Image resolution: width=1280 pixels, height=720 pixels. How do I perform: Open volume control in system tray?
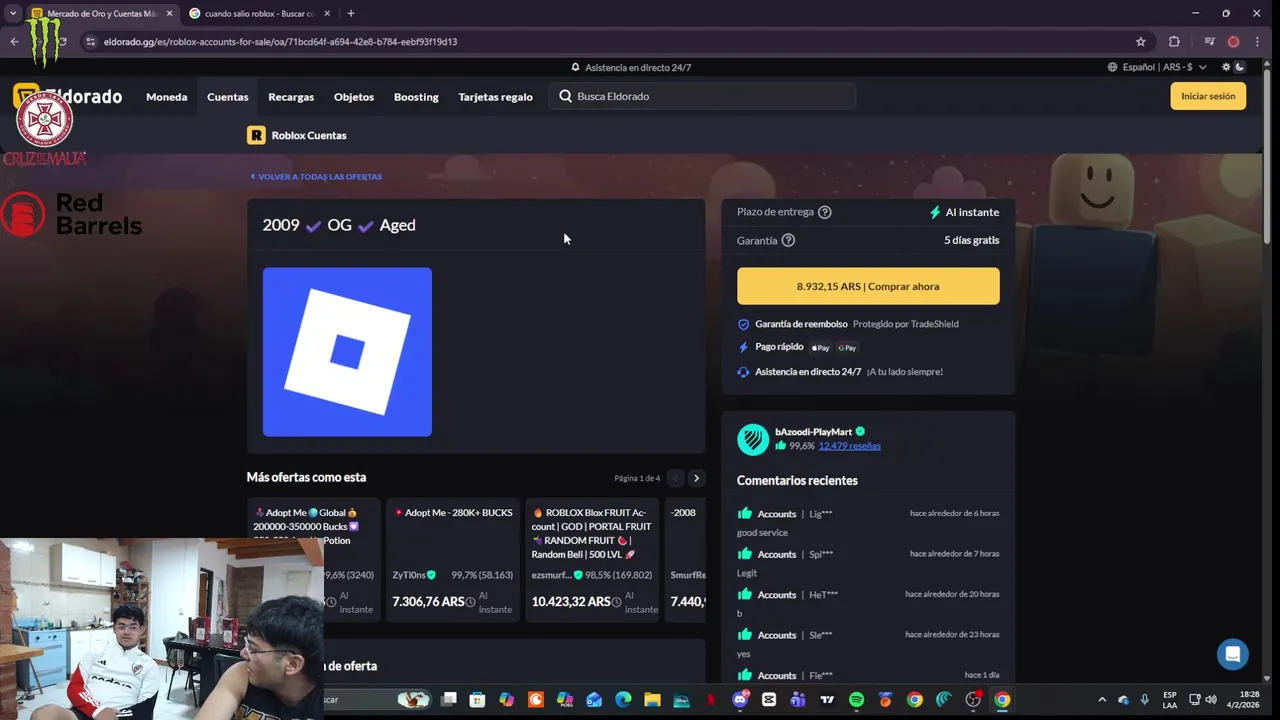pos(1211,700)
